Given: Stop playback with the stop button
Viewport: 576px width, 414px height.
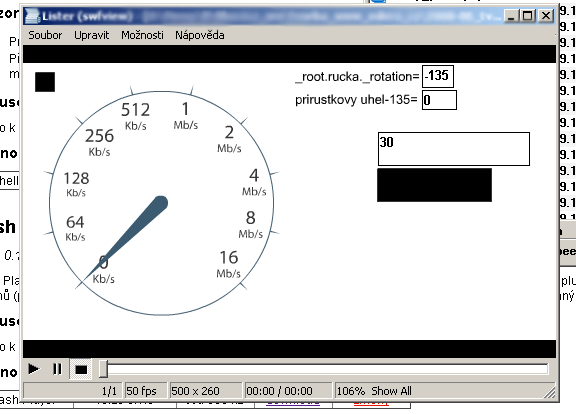Looking at the screenshot, I should tap(81, 369).
